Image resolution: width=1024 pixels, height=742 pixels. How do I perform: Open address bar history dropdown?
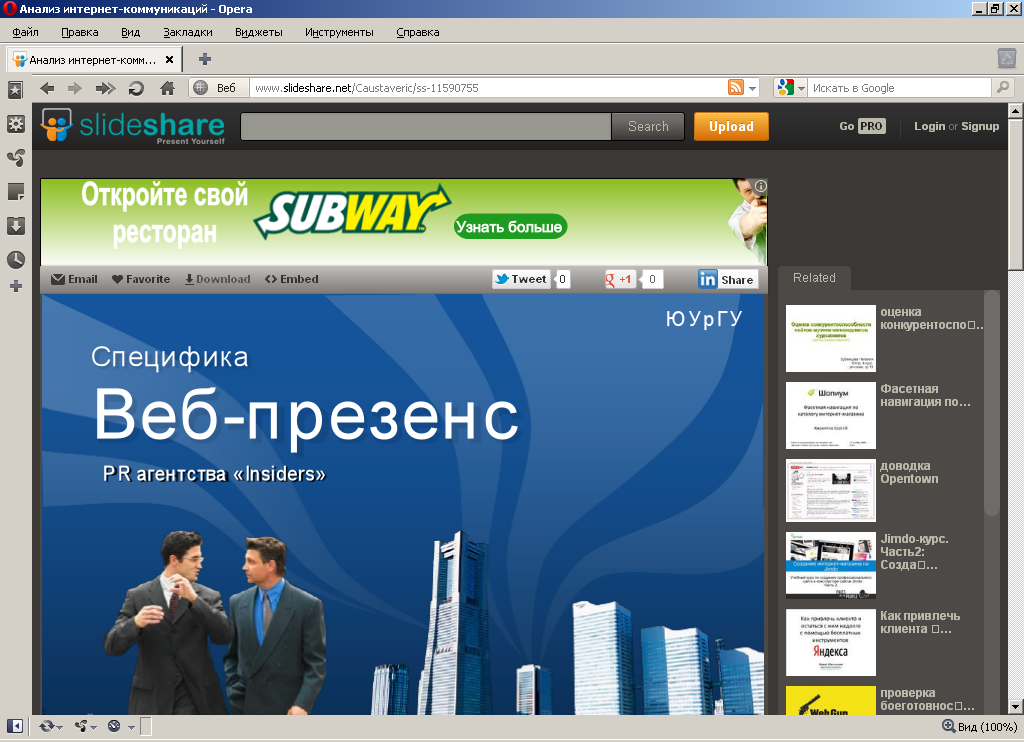point(753,88)
